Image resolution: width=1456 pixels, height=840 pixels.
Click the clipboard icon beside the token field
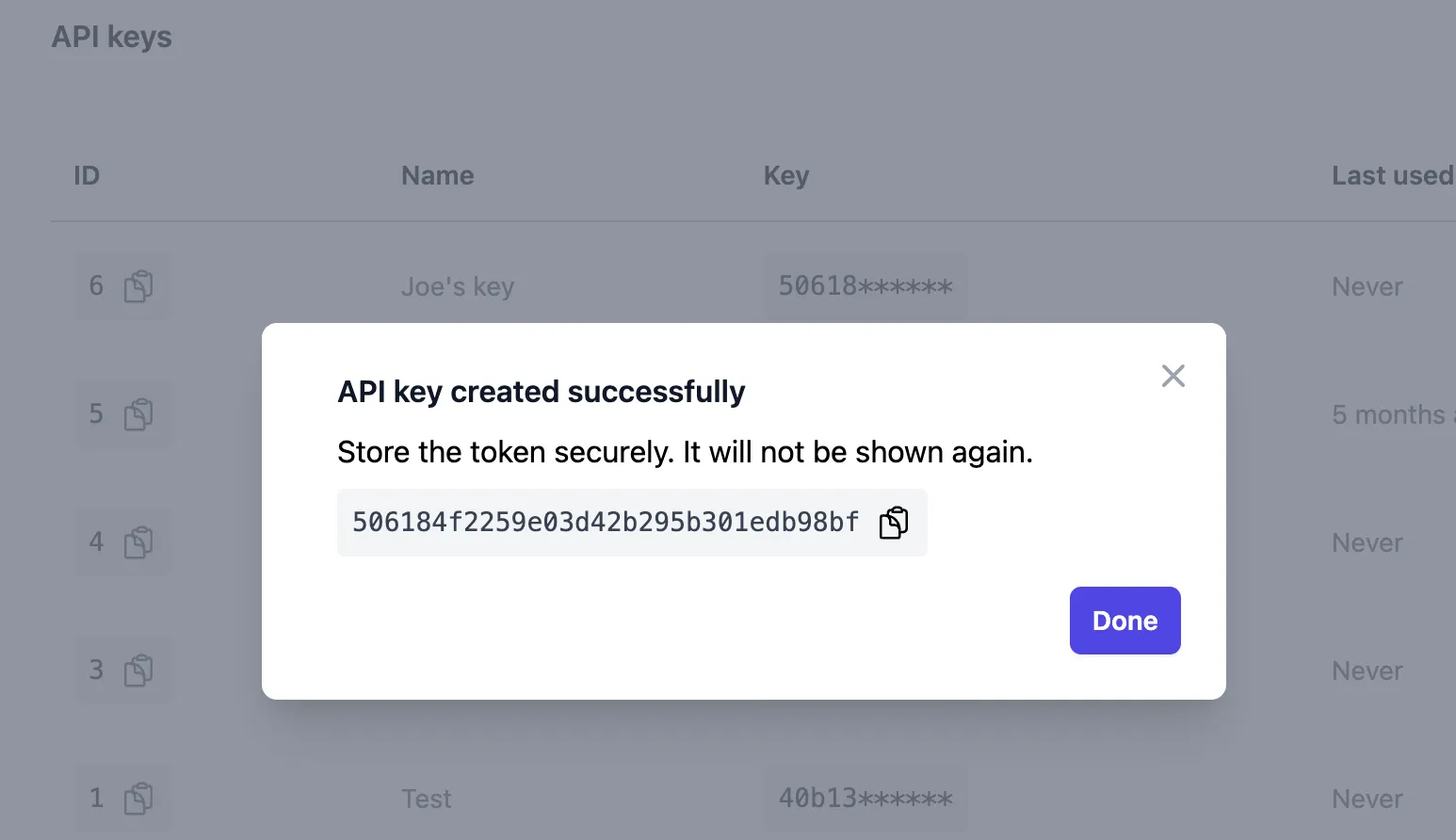point(893,522)
